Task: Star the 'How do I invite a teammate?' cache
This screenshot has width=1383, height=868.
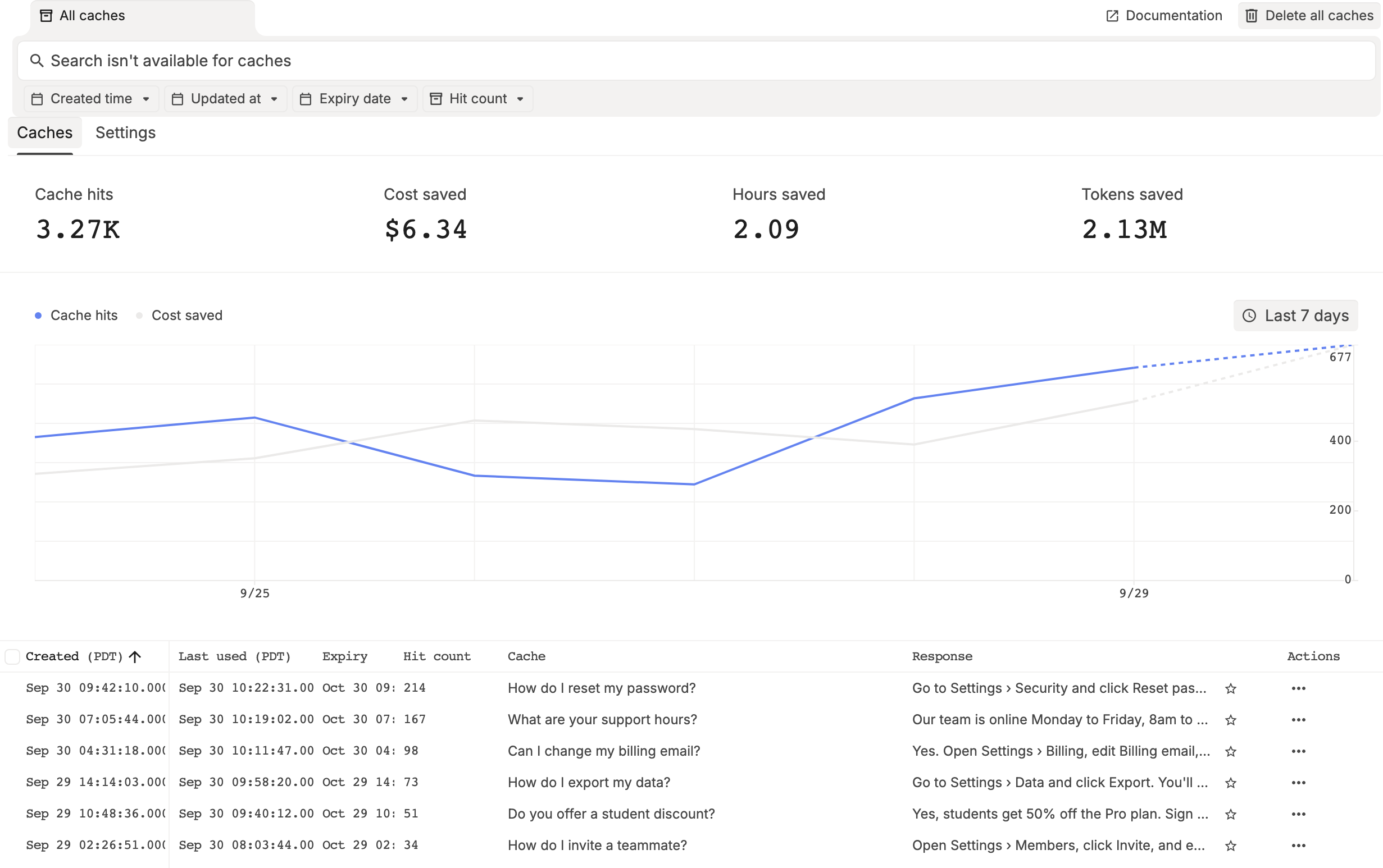Action: point(1230,846)
